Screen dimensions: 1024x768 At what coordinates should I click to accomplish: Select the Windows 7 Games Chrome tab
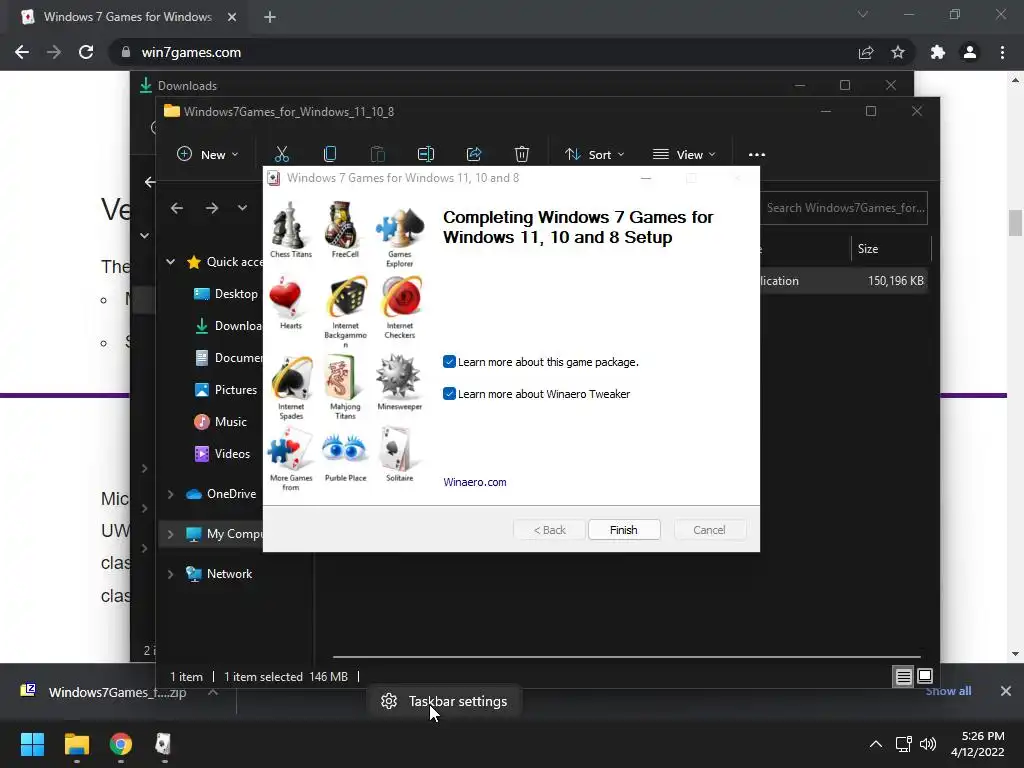pos(129,17)
